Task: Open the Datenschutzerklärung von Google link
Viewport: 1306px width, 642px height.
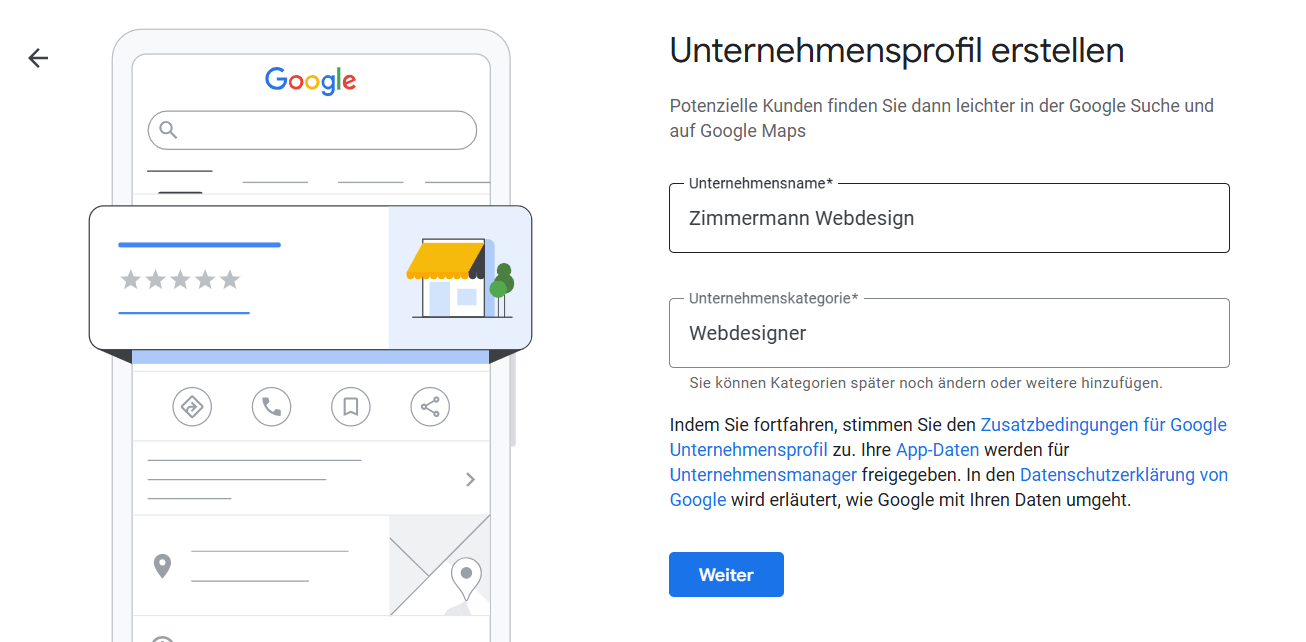Action: click(x=1124, y=474)
